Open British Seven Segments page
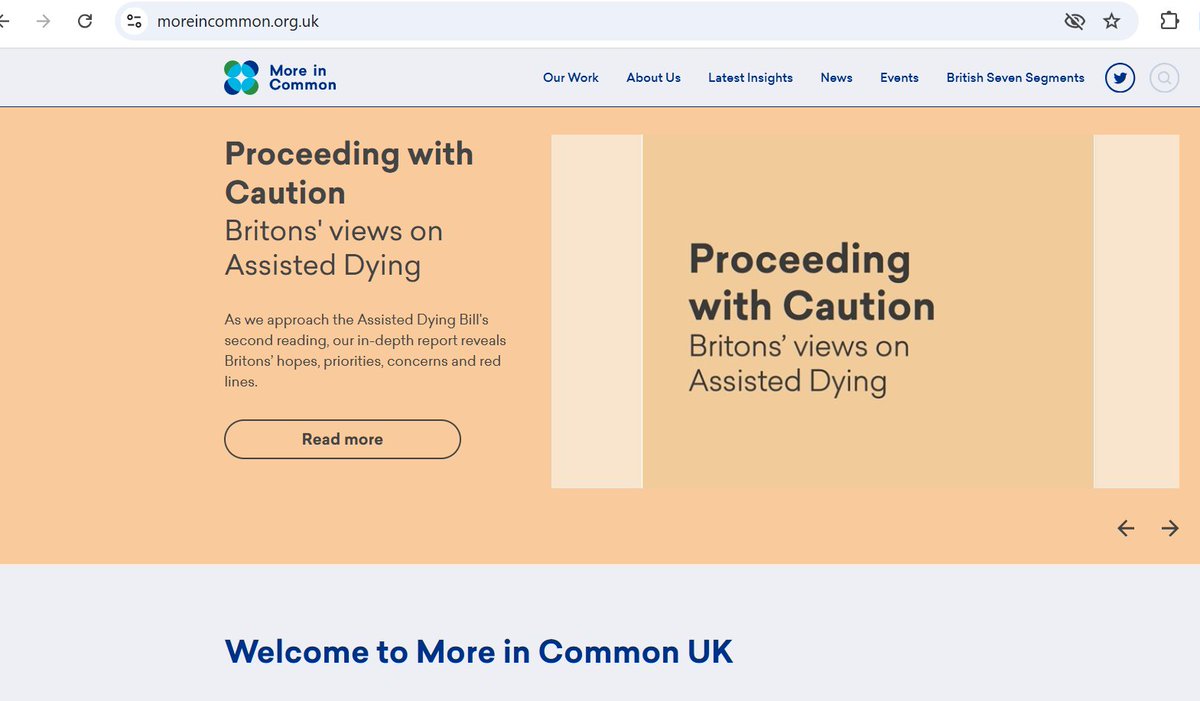Image resolution: width=1200 pixels, height=701 pixels. point(1015,78)
